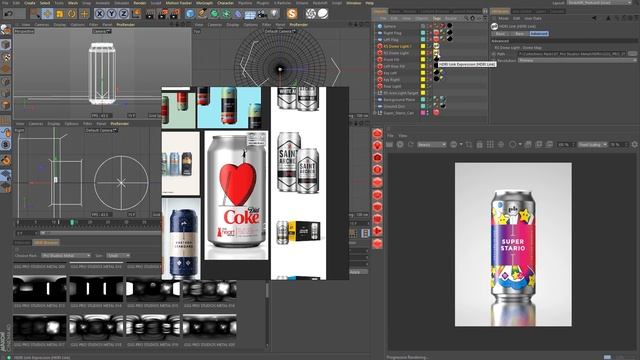Open the camera dropdown in Perspective viewport
The image size is (640, 360).
tap(101, 31)
